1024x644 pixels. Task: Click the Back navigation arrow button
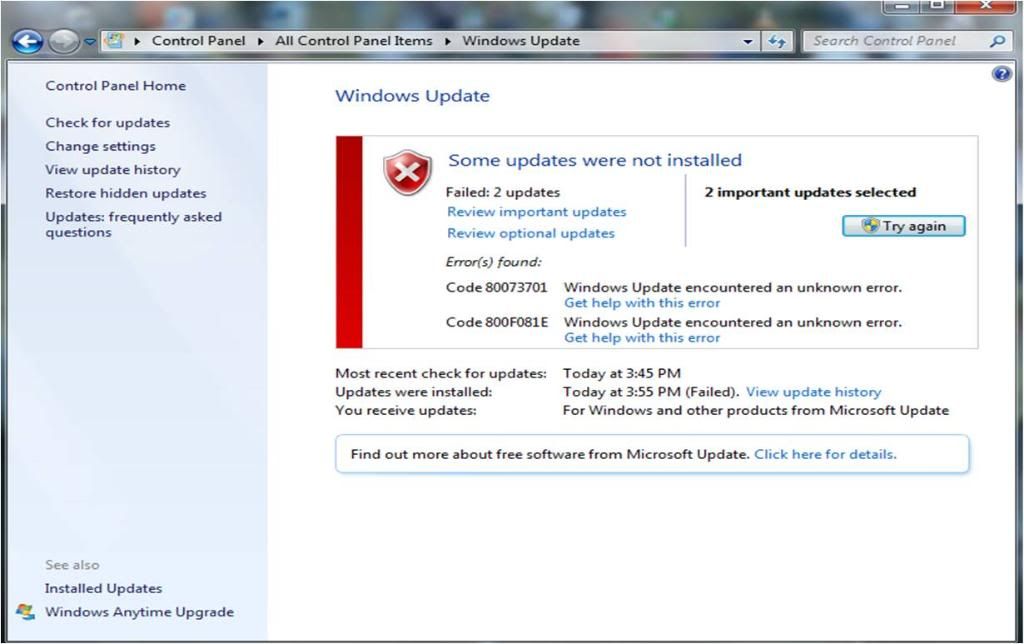click(x=28, y=41)
